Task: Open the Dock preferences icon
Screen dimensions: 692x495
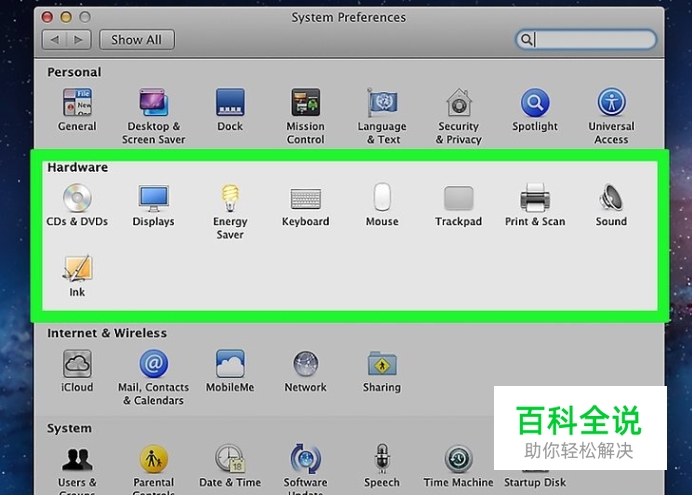Action: click(x=230, y=102)
